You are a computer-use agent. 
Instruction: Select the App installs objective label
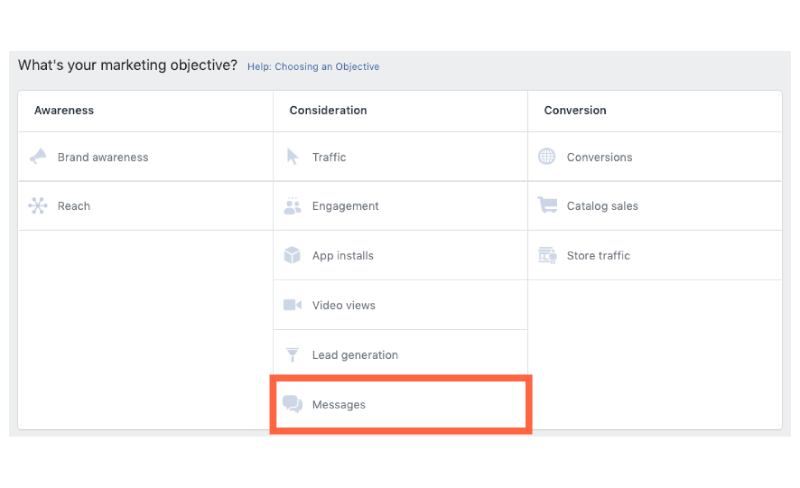(x=343, y=256)
